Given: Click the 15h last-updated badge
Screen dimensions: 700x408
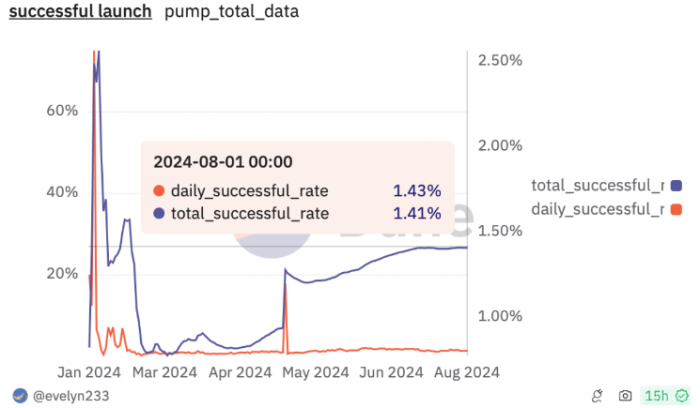Looking at the screenshot, I should [x=655, y=396].
